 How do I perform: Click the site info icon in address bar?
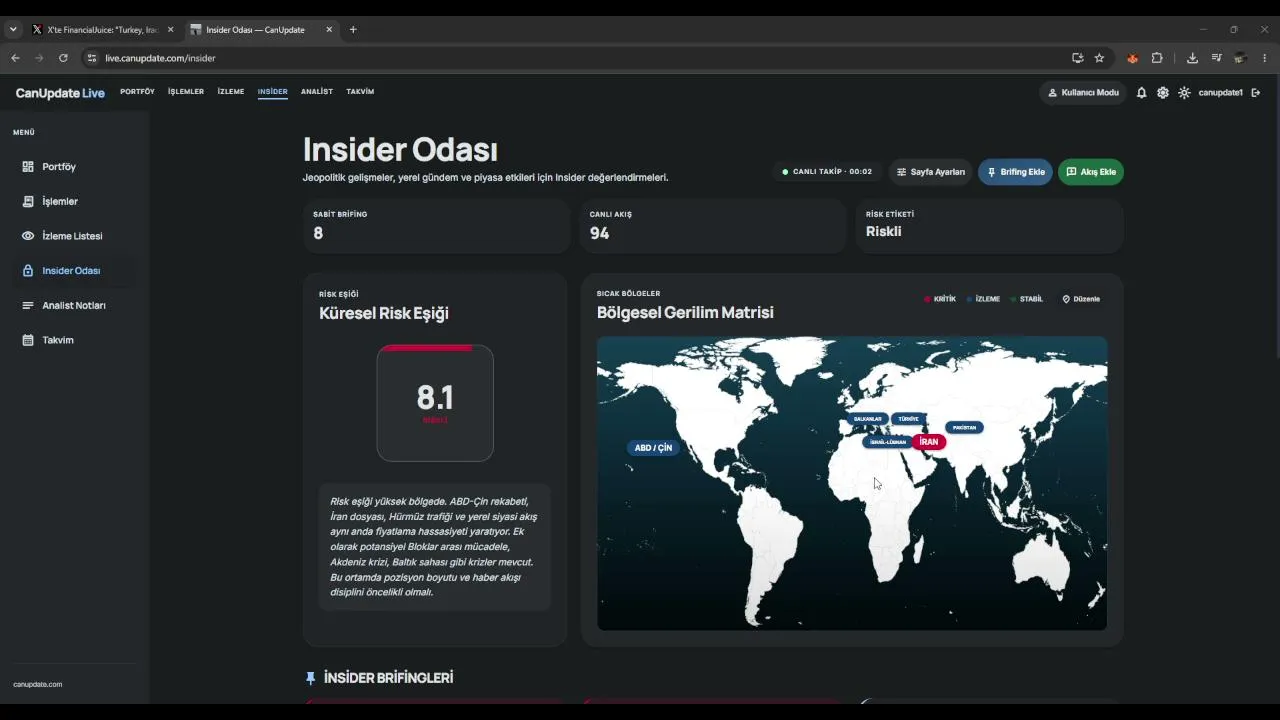(x=92, y=58)
